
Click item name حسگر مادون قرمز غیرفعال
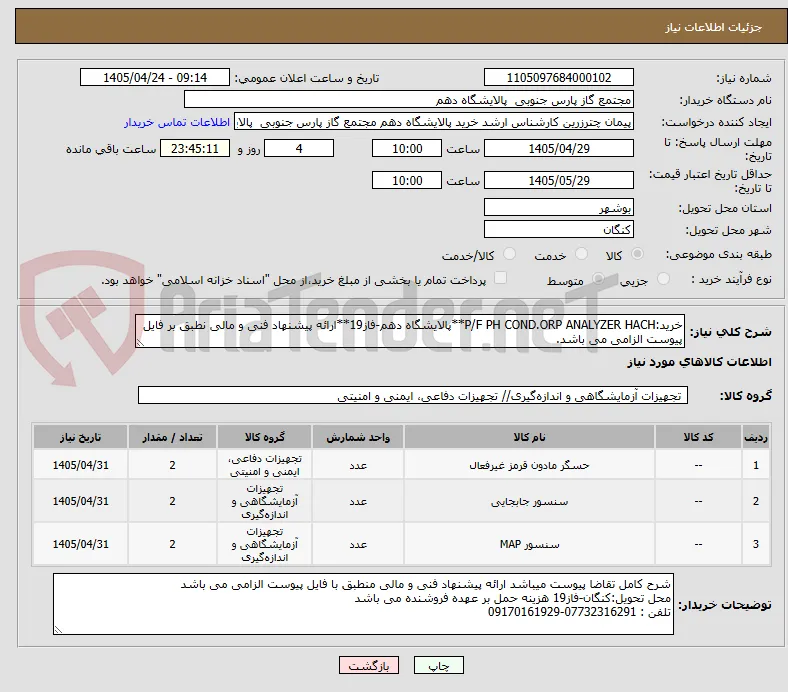(529, 465)
